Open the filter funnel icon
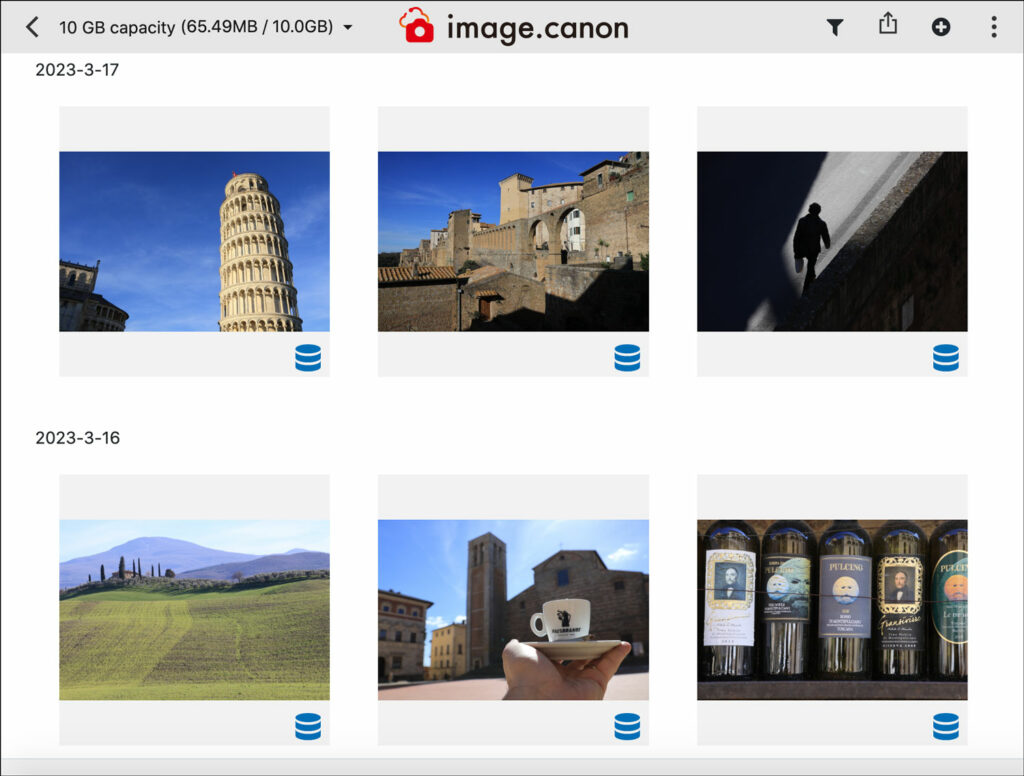 tap(835, 28)
